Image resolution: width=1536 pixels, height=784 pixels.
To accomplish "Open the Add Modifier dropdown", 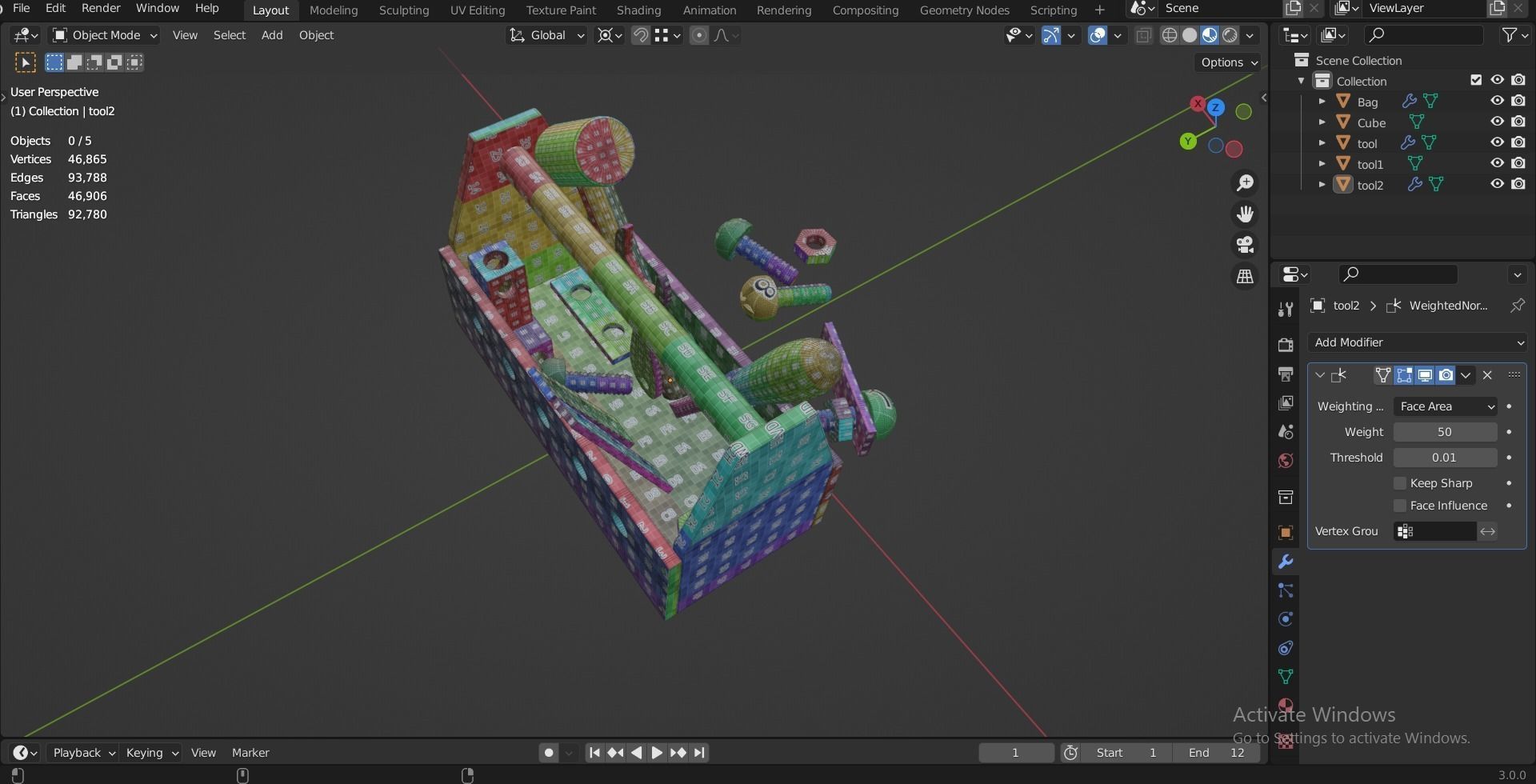I will pos(1418,342).
